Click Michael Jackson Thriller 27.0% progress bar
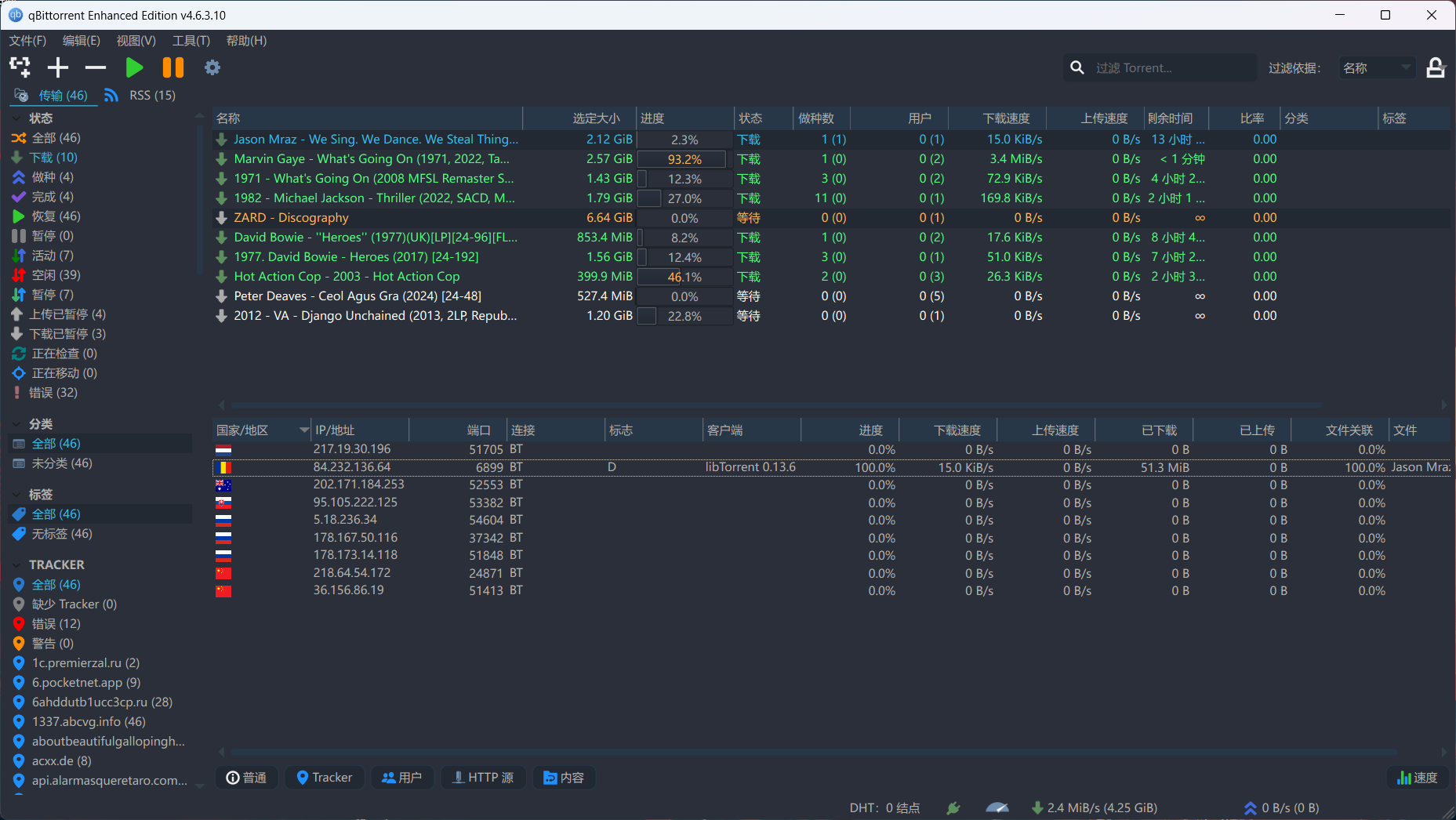This screenshot has height=820, width=1456. [x=684, y=198]
